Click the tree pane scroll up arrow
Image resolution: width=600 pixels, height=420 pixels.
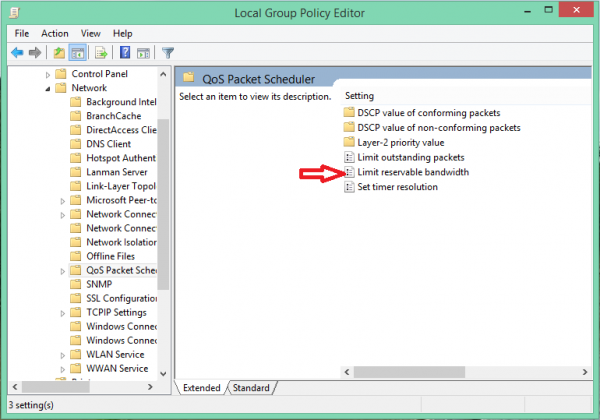click(163, 74)
